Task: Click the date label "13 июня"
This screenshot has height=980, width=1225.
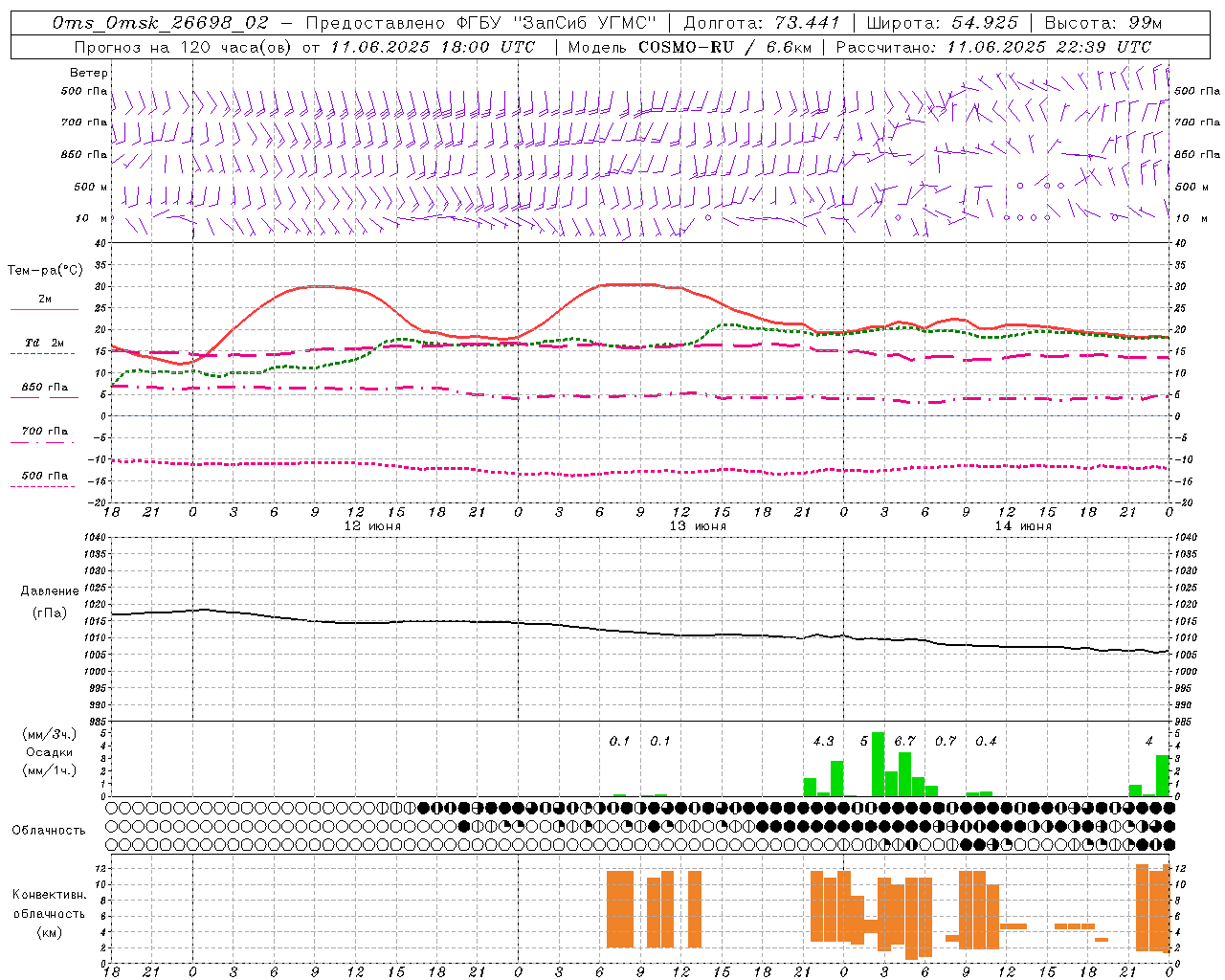Action: pos(698,526)
